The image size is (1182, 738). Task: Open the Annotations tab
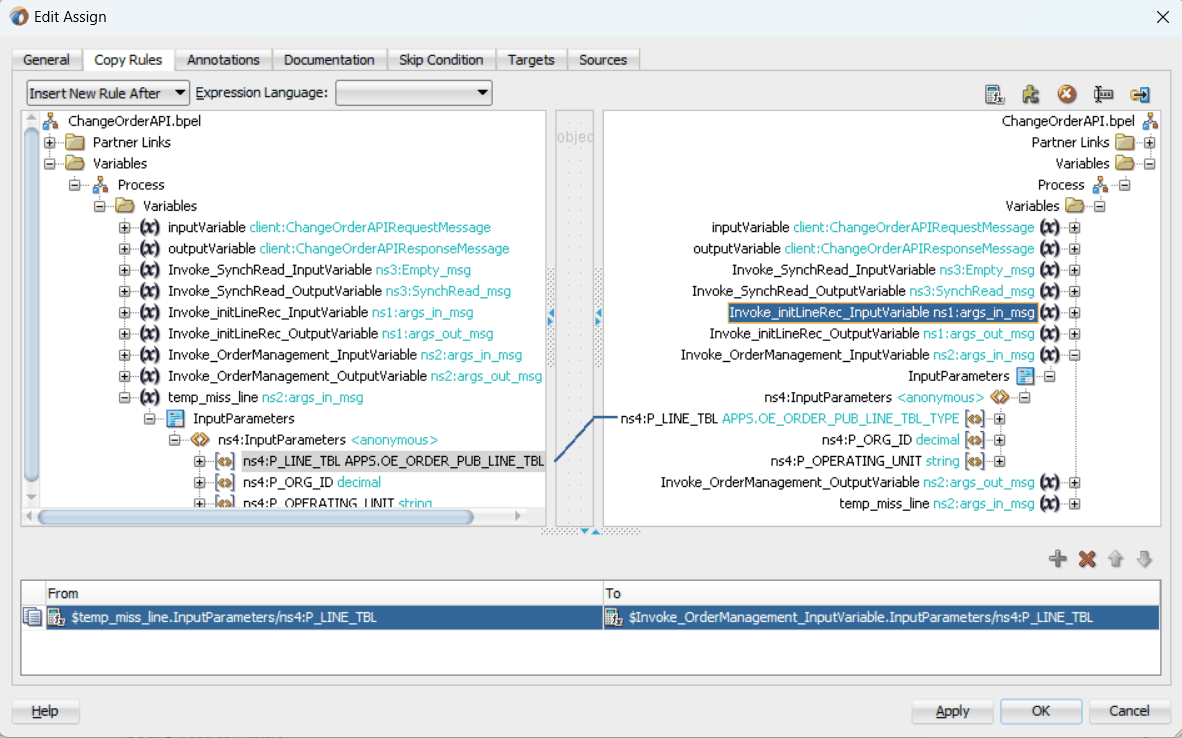tap(223, 60)
